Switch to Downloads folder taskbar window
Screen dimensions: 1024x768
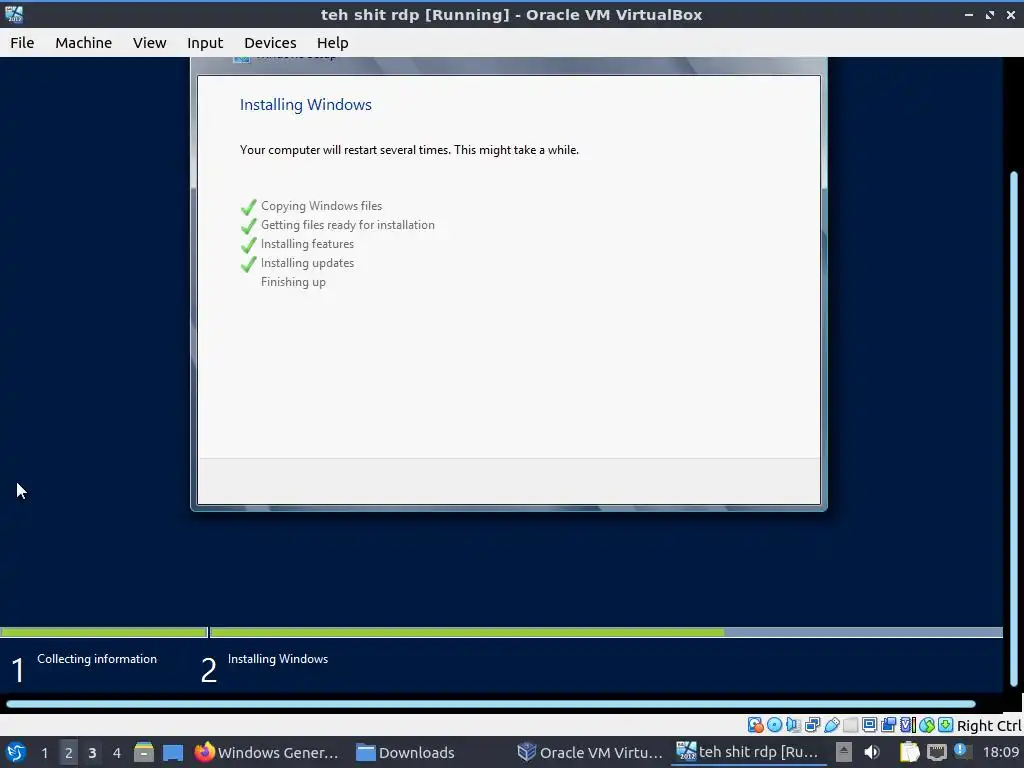point(405,752)
